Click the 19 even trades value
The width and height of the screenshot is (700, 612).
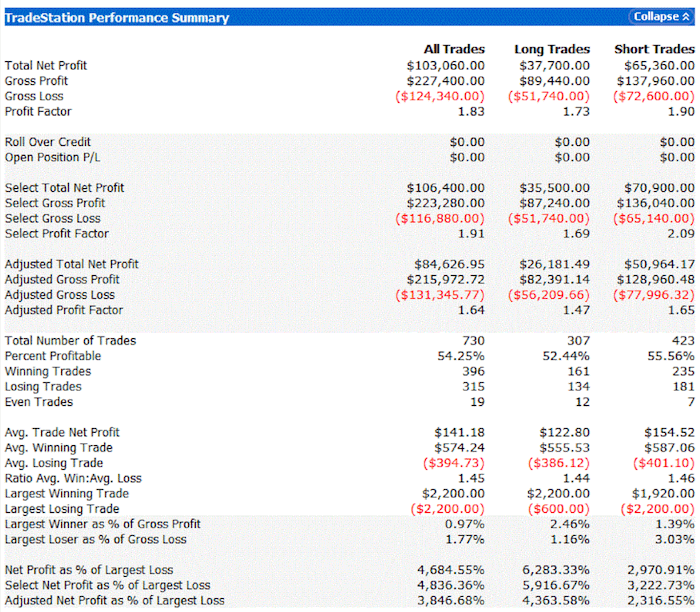click(478, 402)
